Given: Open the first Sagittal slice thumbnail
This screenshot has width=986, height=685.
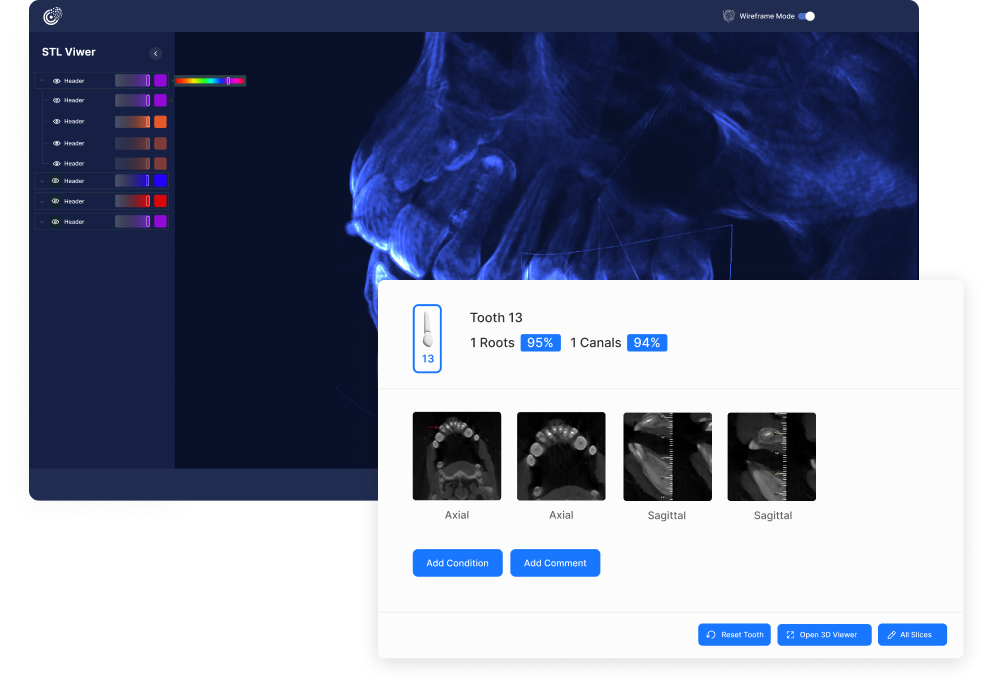Looking at the screenshot, I should 667,457.
